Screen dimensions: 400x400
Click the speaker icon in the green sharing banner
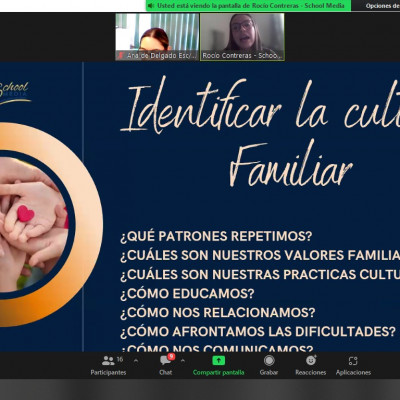[151, 6]
